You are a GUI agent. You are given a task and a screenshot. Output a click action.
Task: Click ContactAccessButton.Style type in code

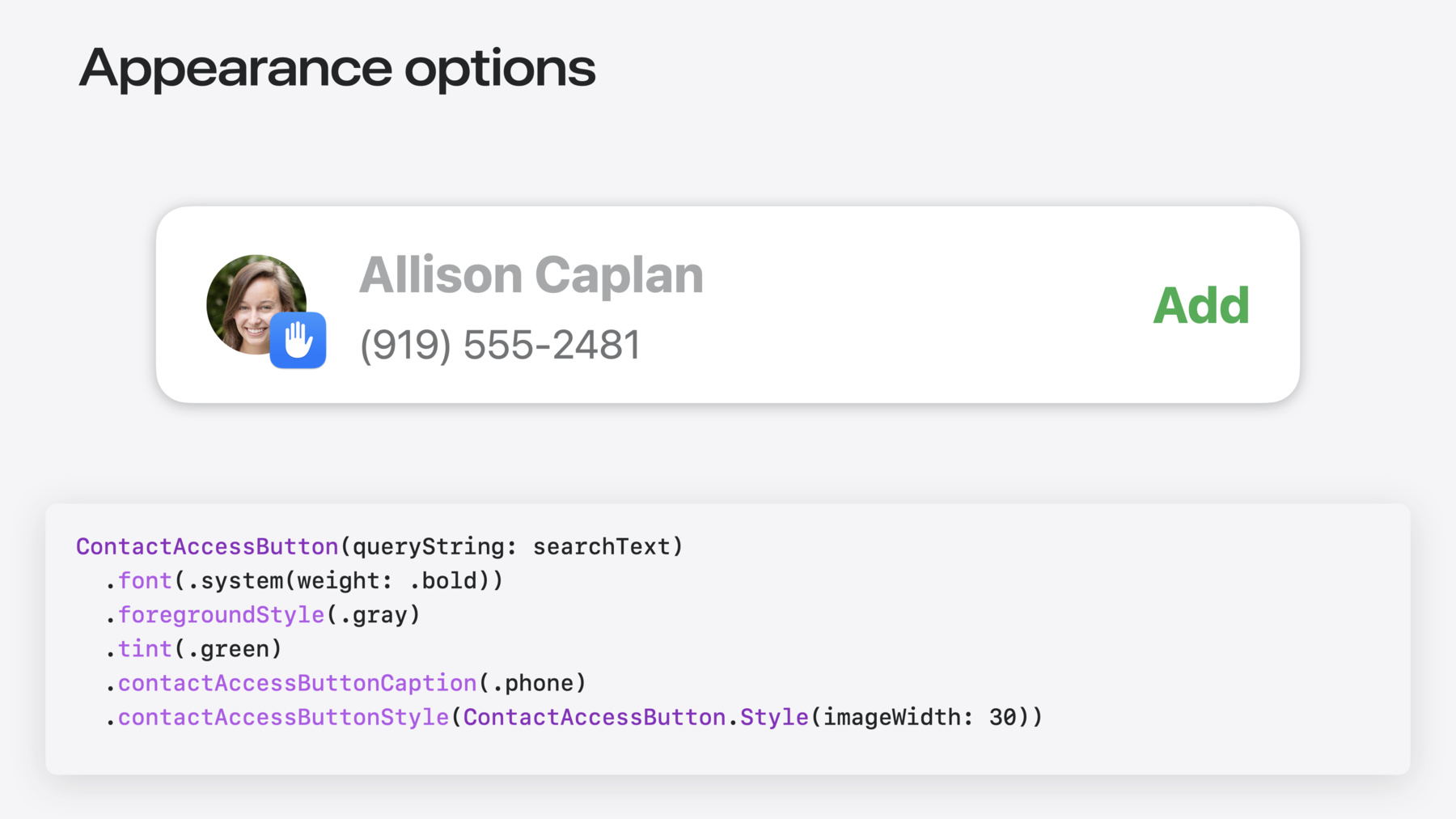click(636, 717)
